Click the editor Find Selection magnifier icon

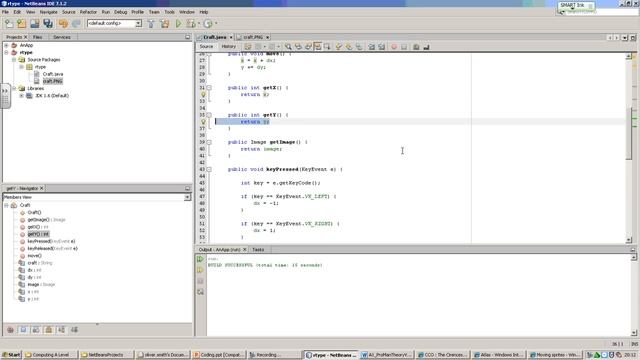[x=288, y=47]
